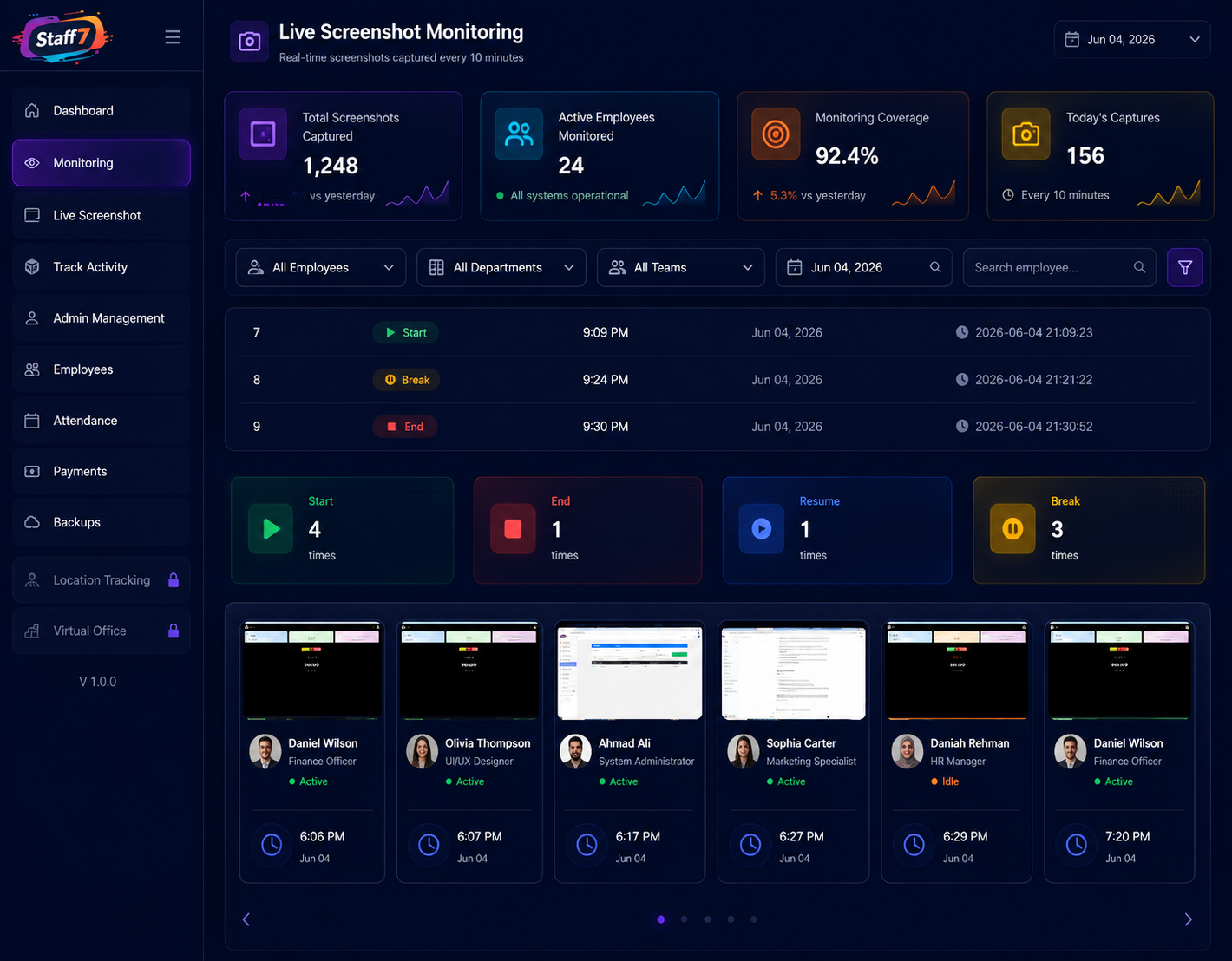Click Sophia Carter's name on her card
Screen dimensions: 1232x961
(x=801, y=743)
